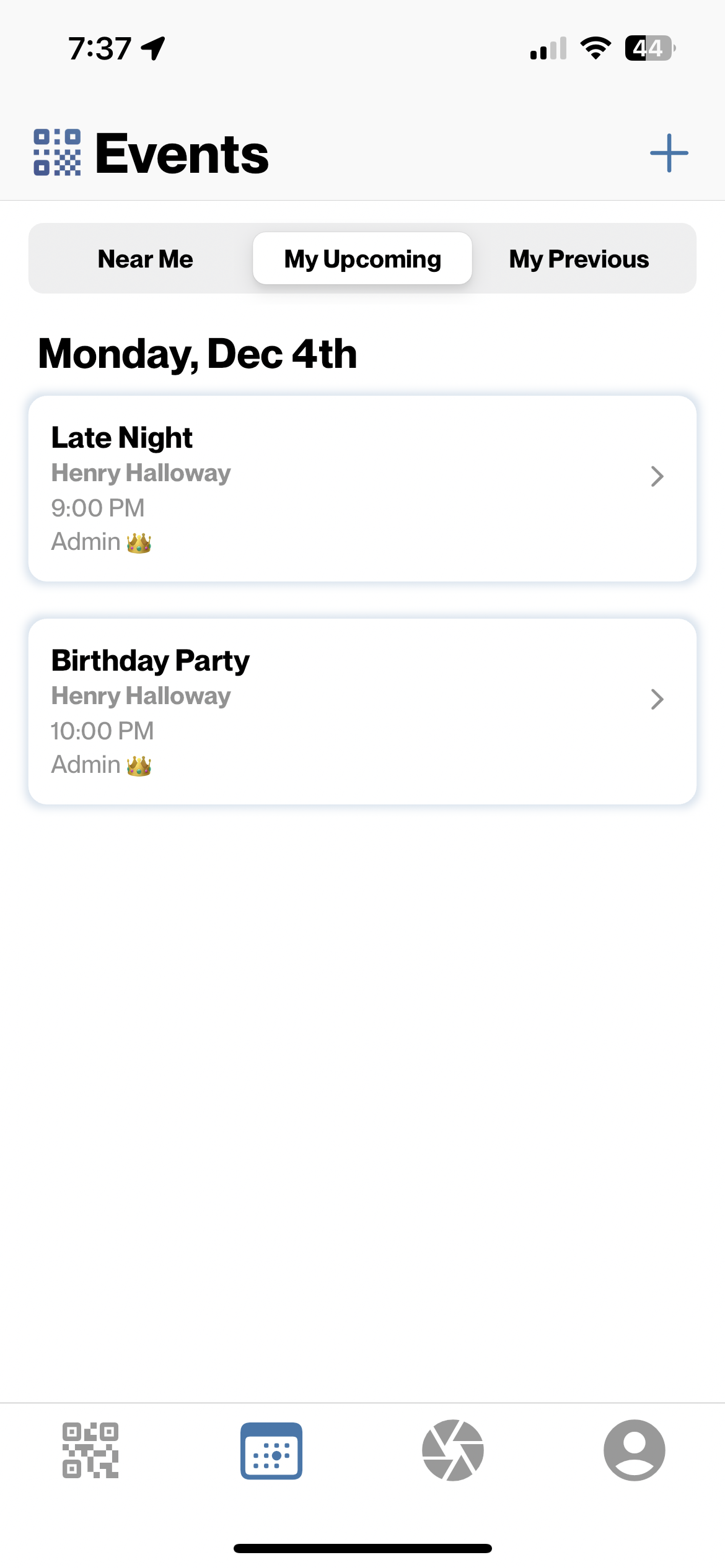Open the profile tab icon
The width and height of the screenshot is (725, 1568).
[635, 1450]
